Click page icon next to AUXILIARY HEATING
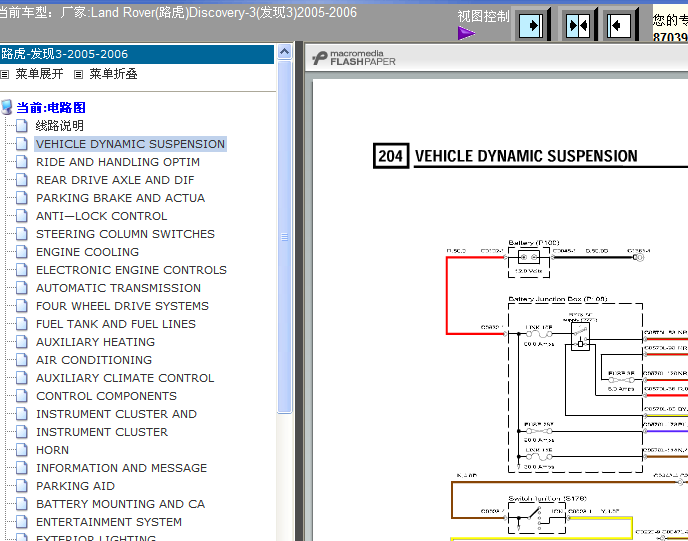The width and height of the screenshot is (688, 541). pyautogui.click(x=22, y=342)
